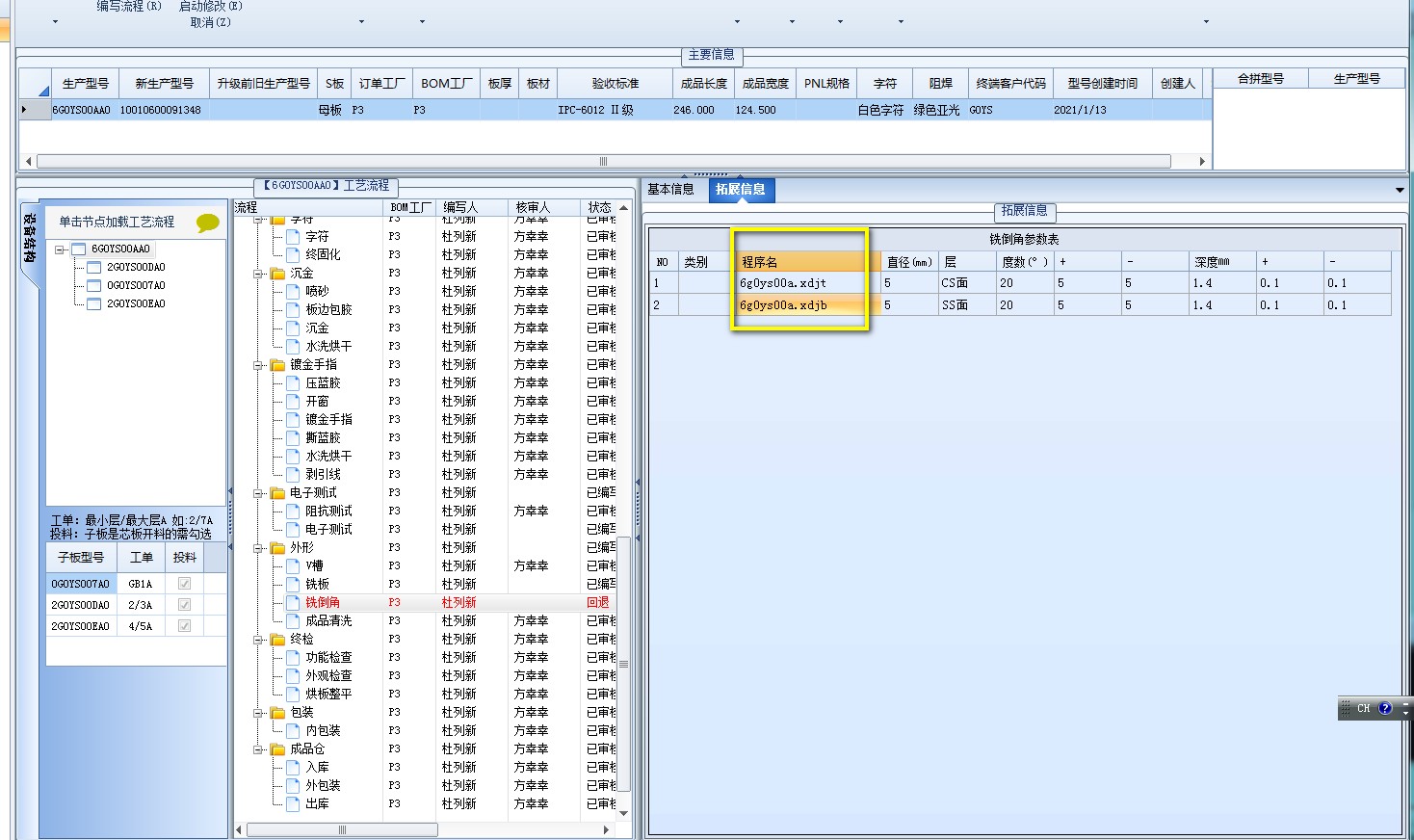Click program name 6g0ys00a.xdjt cell
The image size is (1414, 840).
[808, 283]
